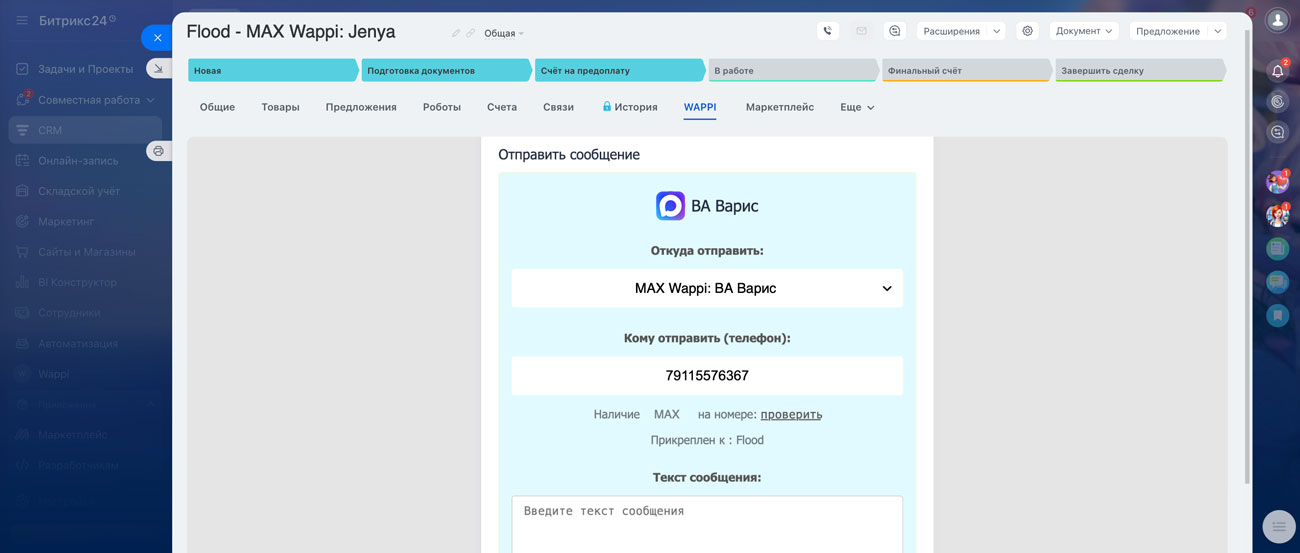Switch to the Товары tab
The height and width of the screenshot is (553, 1300).
[x=280, y=107]
